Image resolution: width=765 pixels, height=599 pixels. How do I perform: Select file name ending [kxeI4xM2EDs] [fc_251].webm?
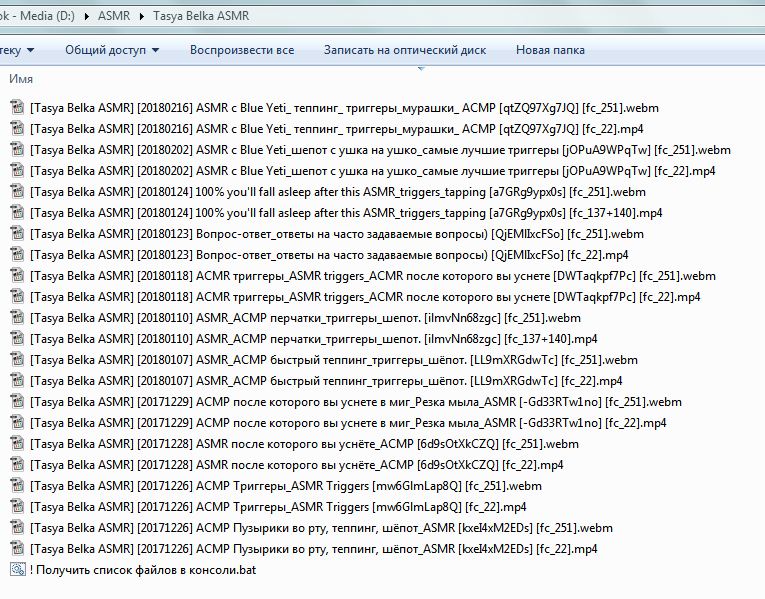[322, 528]
